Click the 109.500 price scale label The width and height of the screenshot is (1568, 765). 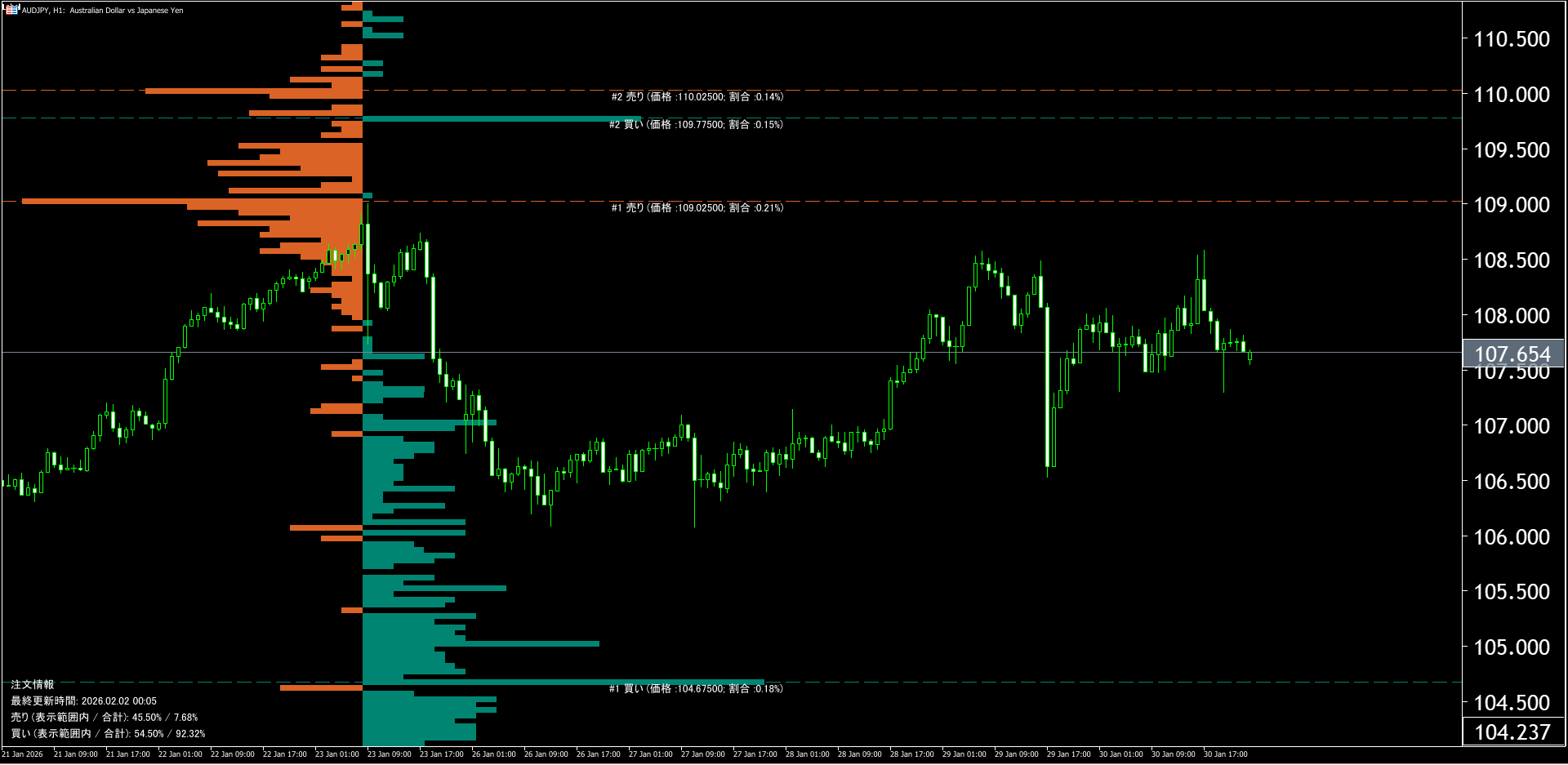tap(1512, 150)
